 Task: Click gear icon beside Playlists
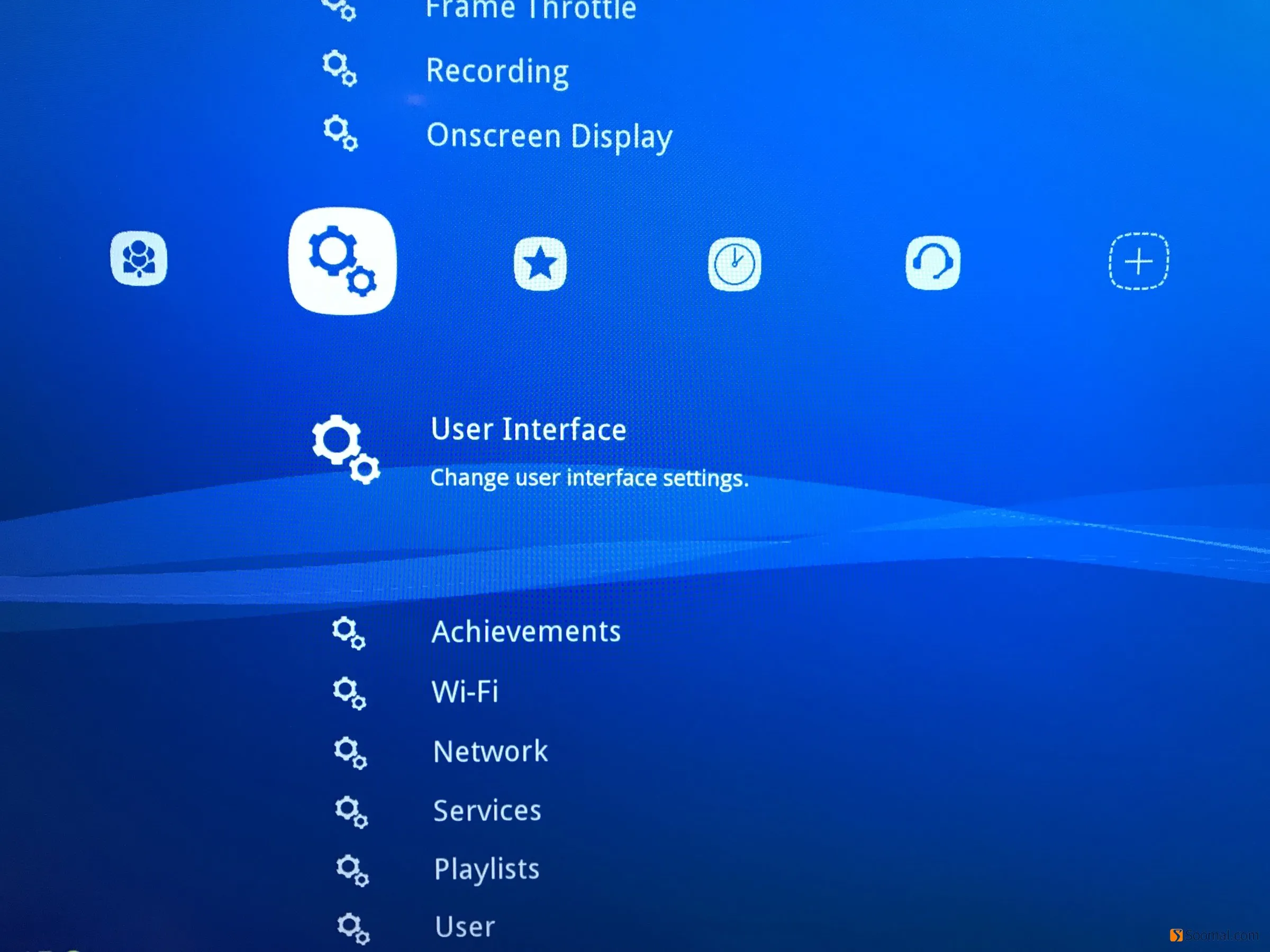pyautogui.click(x=352, y=871)
